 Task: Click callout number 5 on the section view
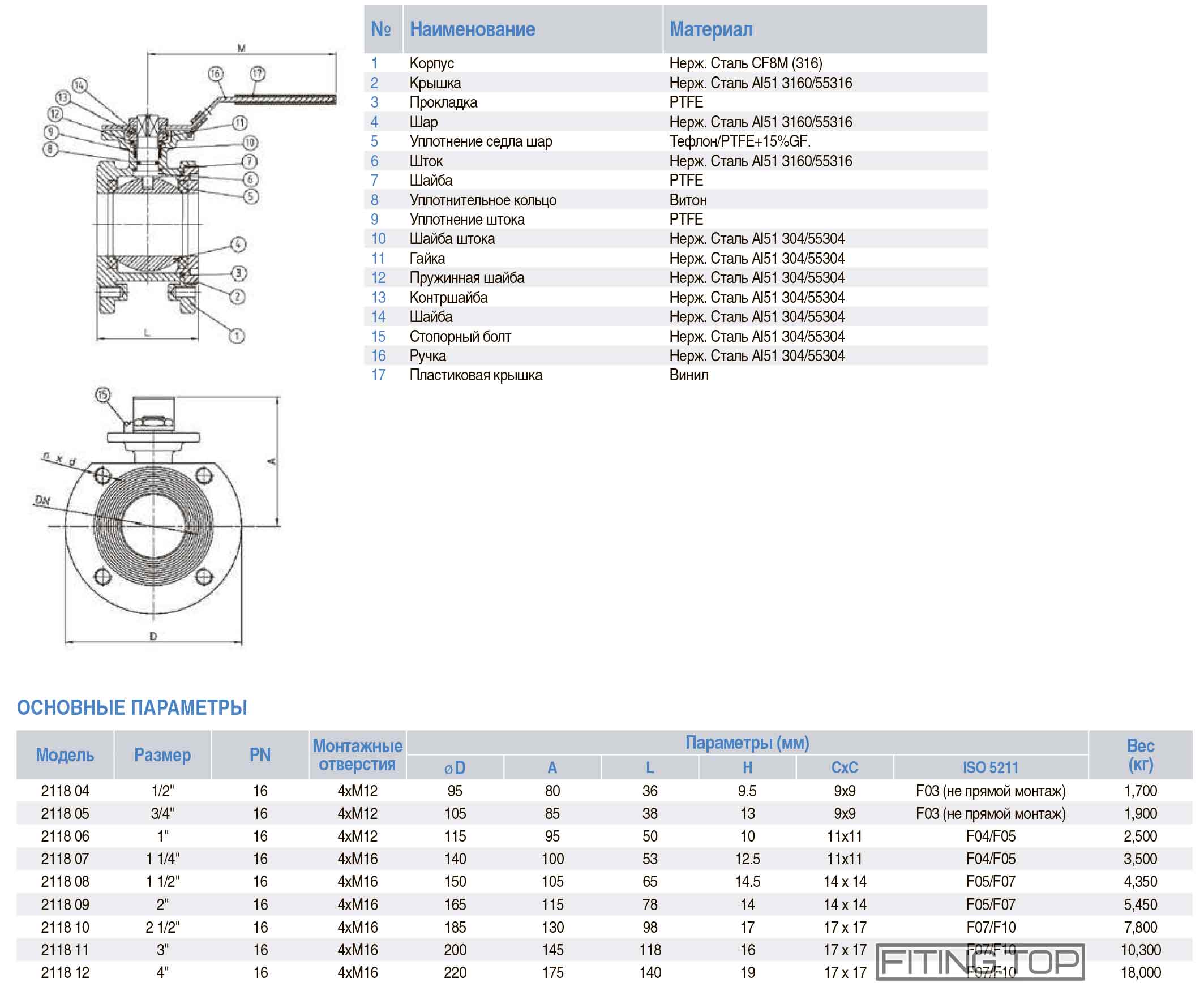(x=251, y=197)
